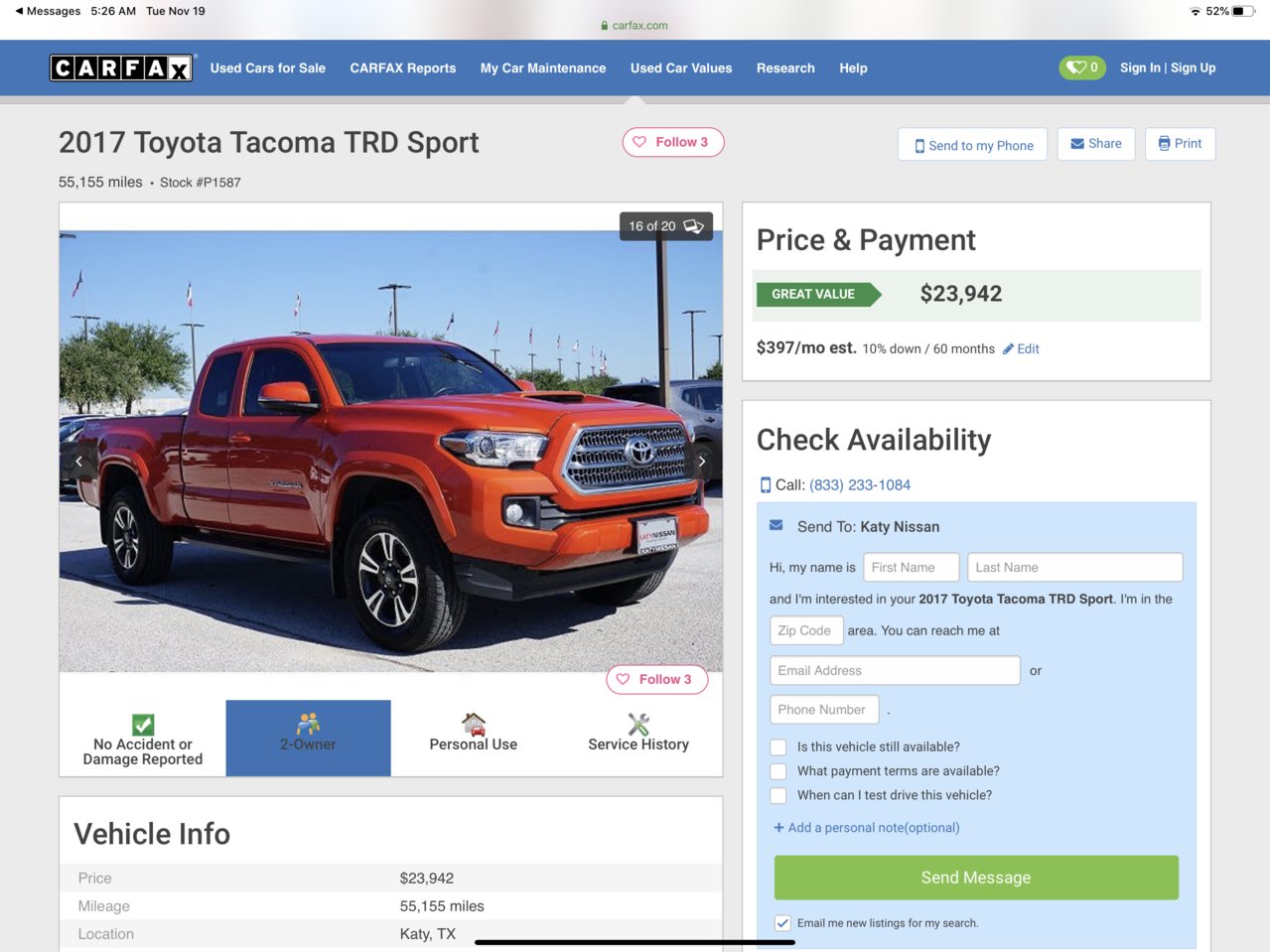
Task: Call dealer at (833) 233-1084
Action: coord(860,485)
